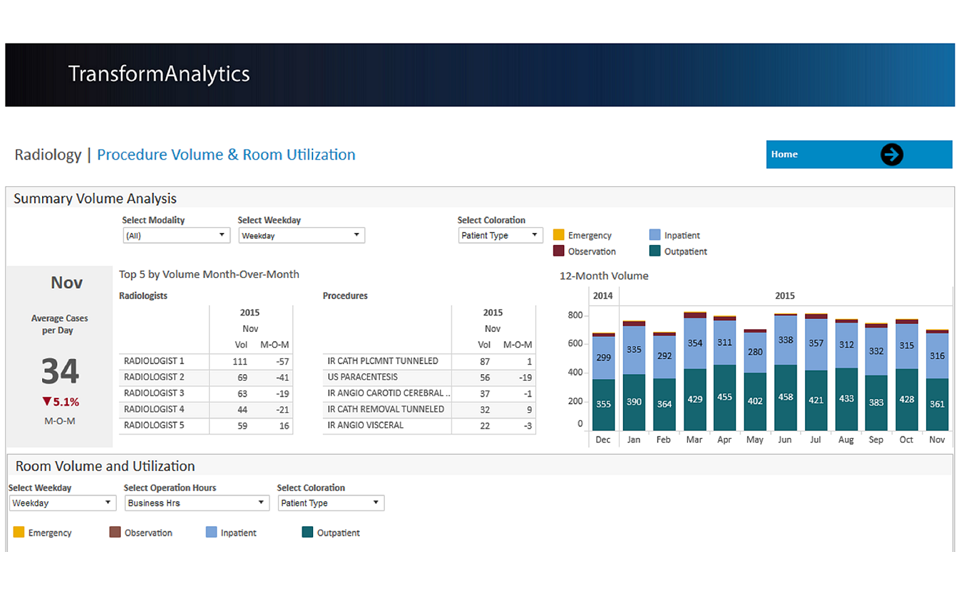This screenshot has height=592, width=960.
Task: Click the TransformAnalytics header title
Action: click(159, 73)
